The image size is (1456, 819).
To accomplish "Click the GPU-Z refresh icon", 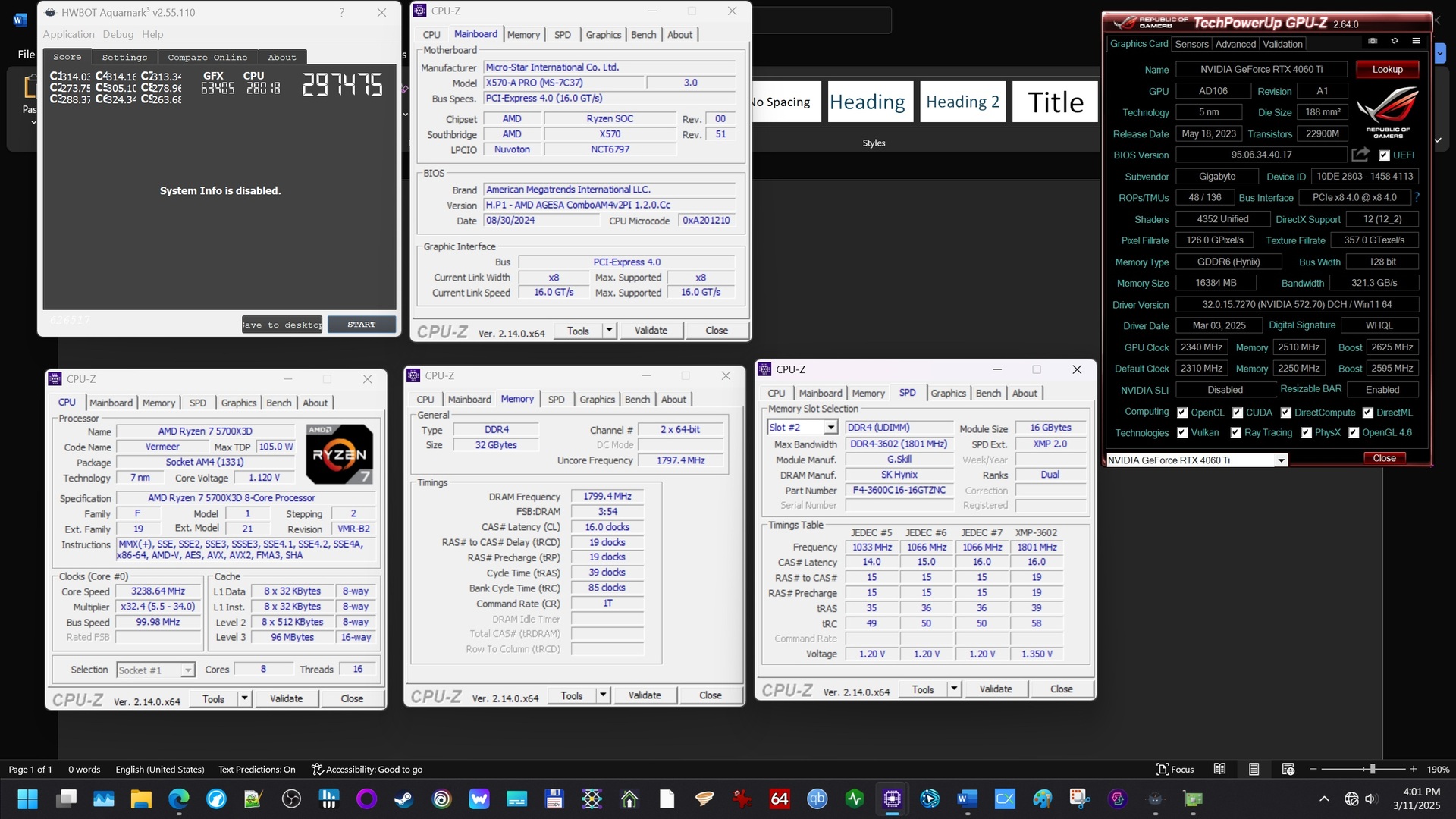I will coord(1395,41).
